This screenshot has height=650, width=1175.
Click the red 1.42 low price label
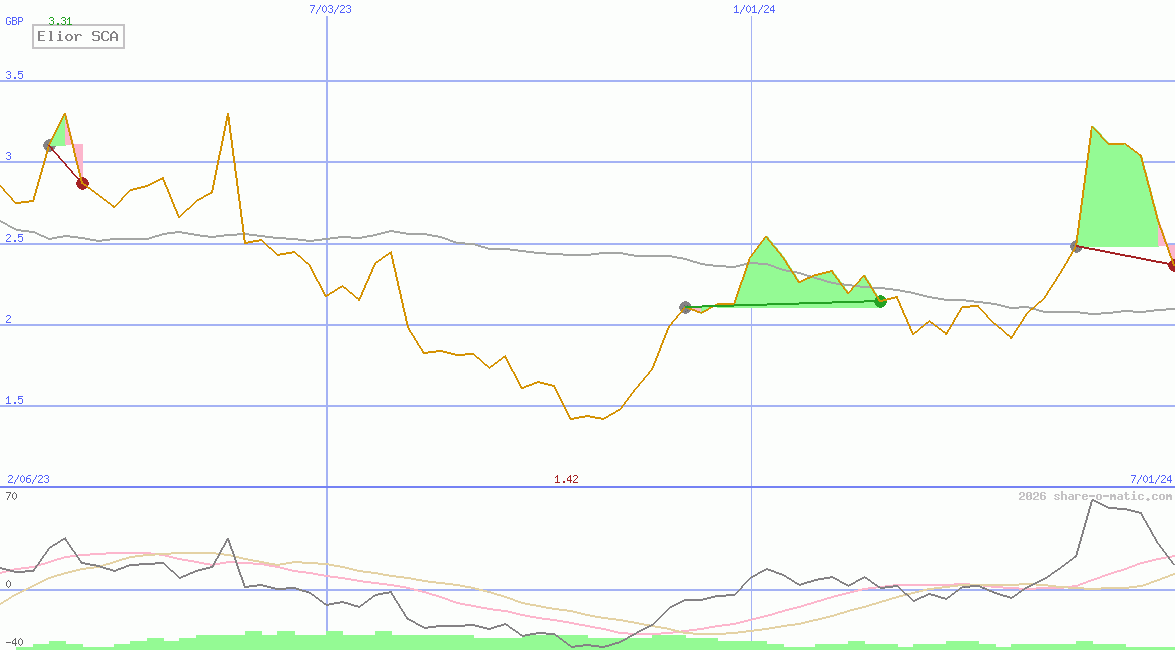tap(566, 479)
